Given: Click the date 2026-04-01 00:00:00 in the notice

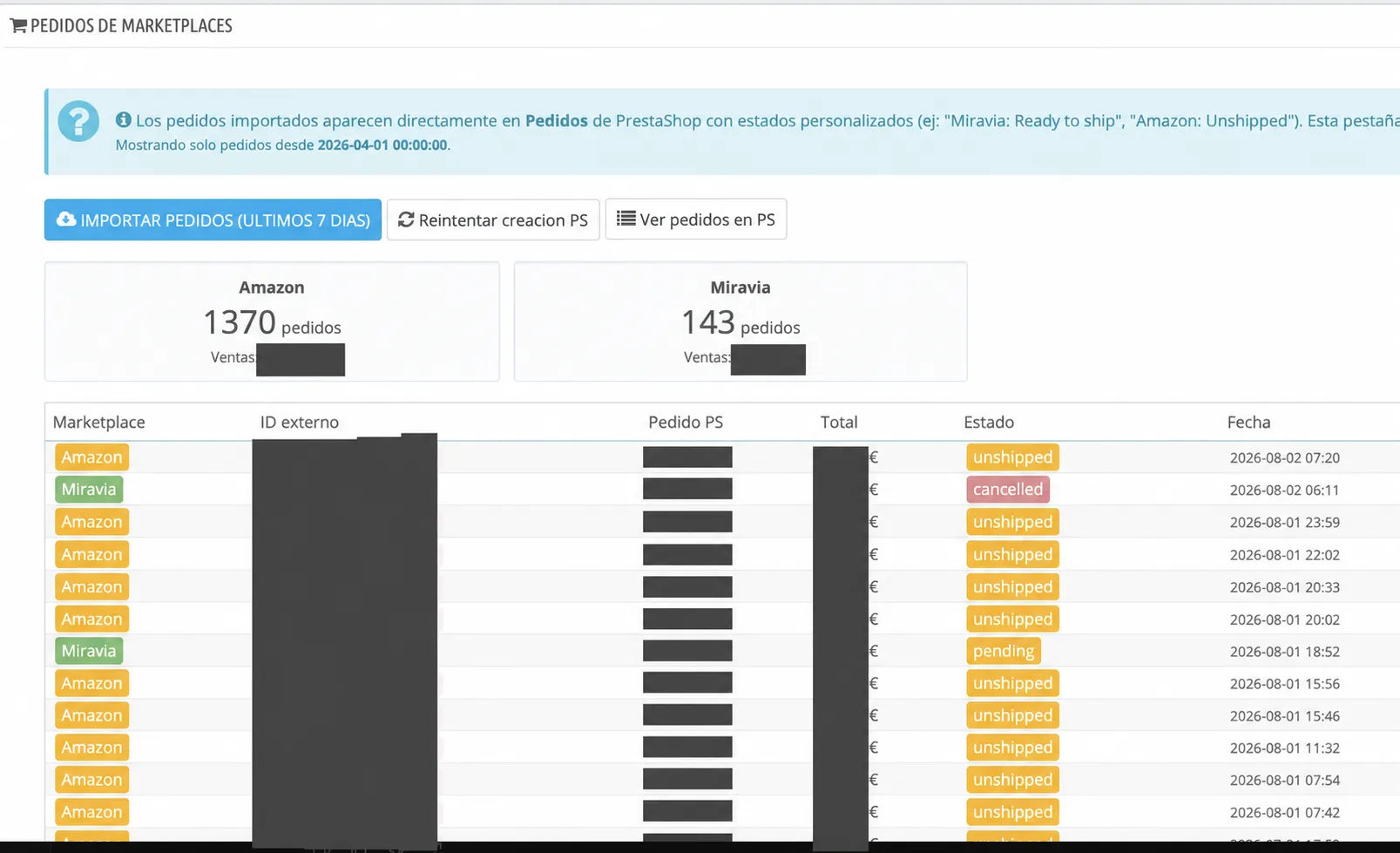Looking at the screenshot, I should [382, 146].
